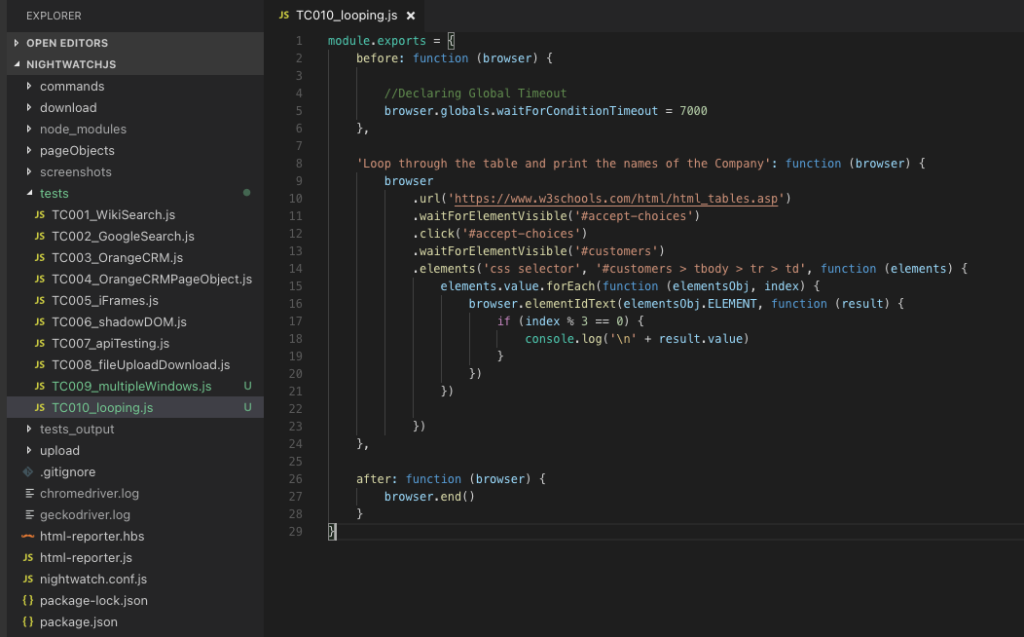Click the U badge next to TC010_looping.js

[247, 407]
